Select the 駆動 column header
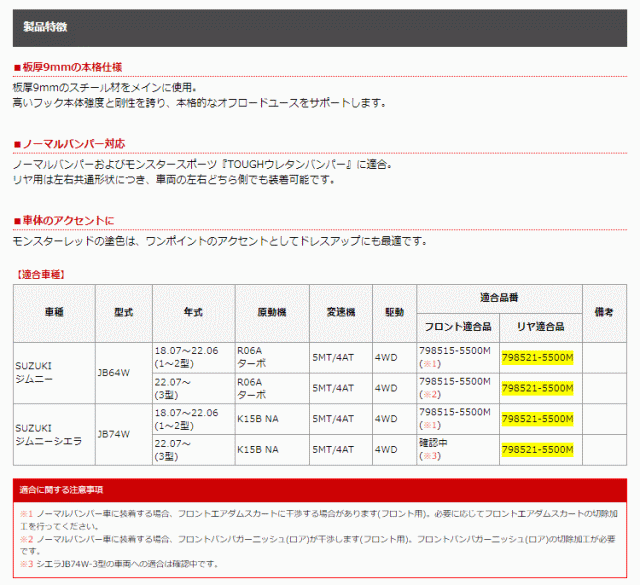This screenshot has width=640, height=585. (x=393, y=312)
